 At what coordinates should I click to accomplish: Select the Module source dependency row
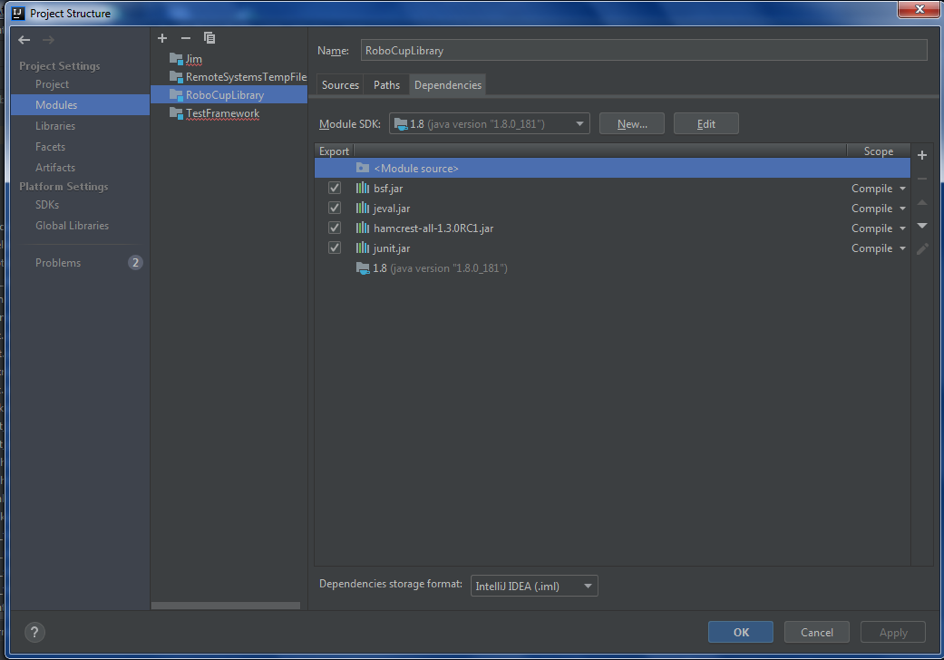point(612,168)
